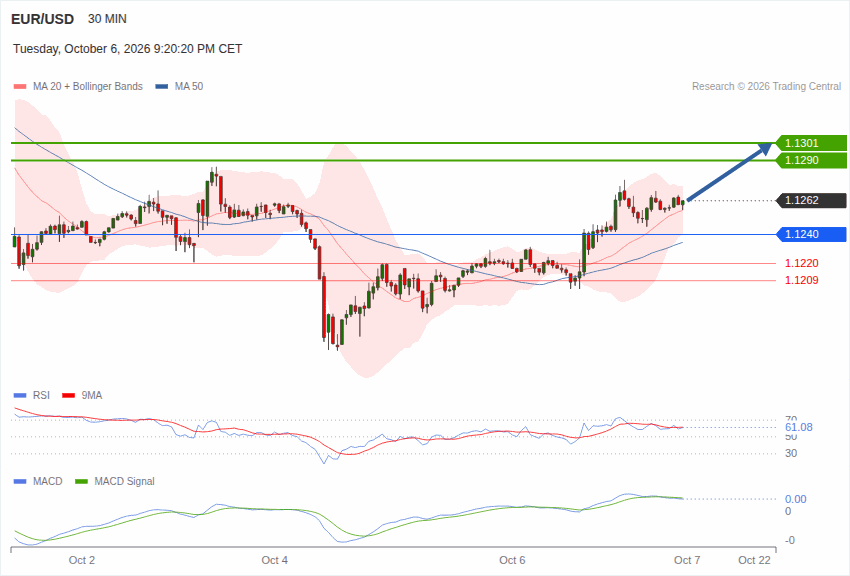Click the 30 MIN timeframe label
The image size is (850, 576).
tap(107, 19)
